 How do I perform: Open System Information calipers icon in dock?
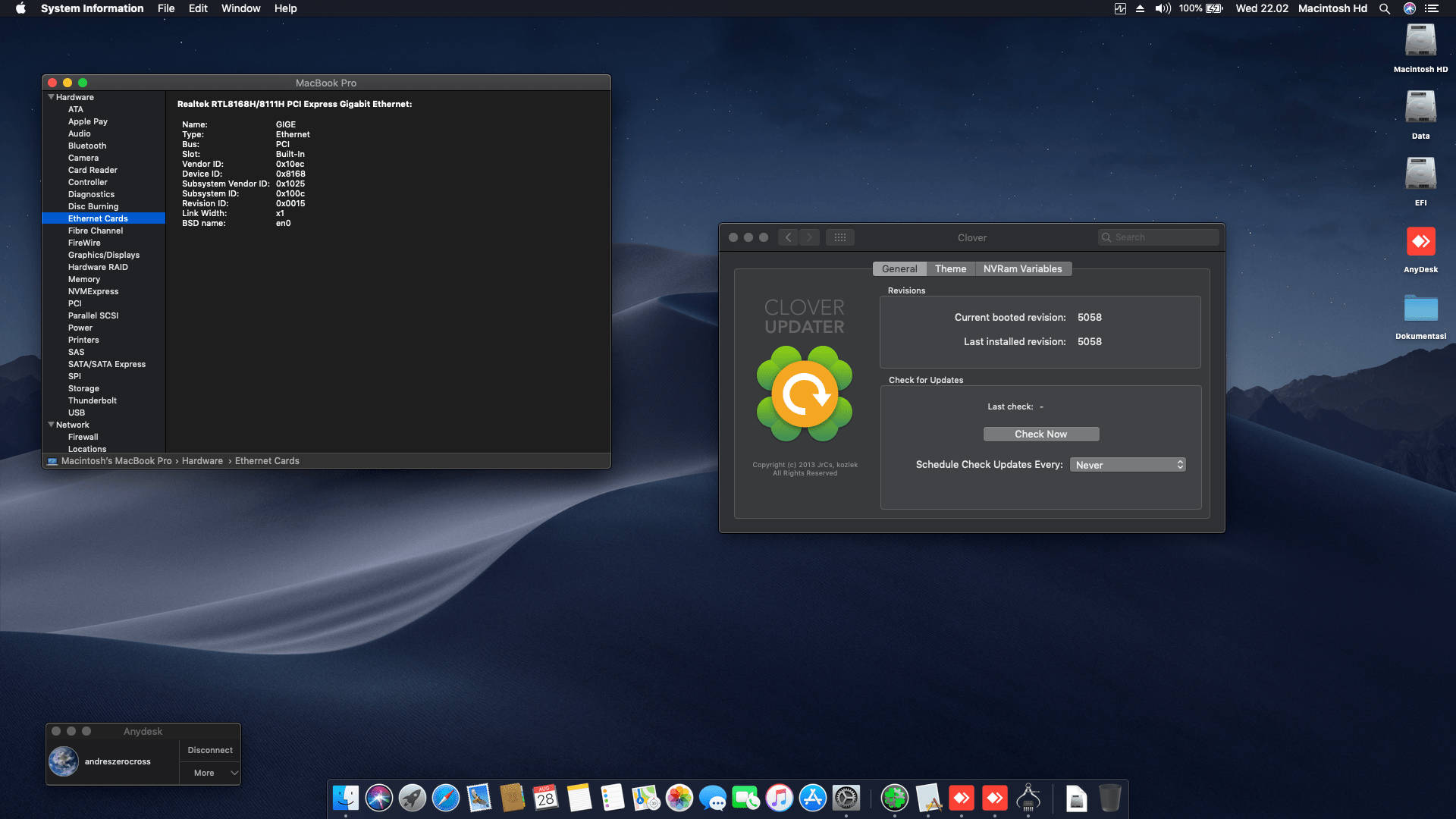[1028, 798]
